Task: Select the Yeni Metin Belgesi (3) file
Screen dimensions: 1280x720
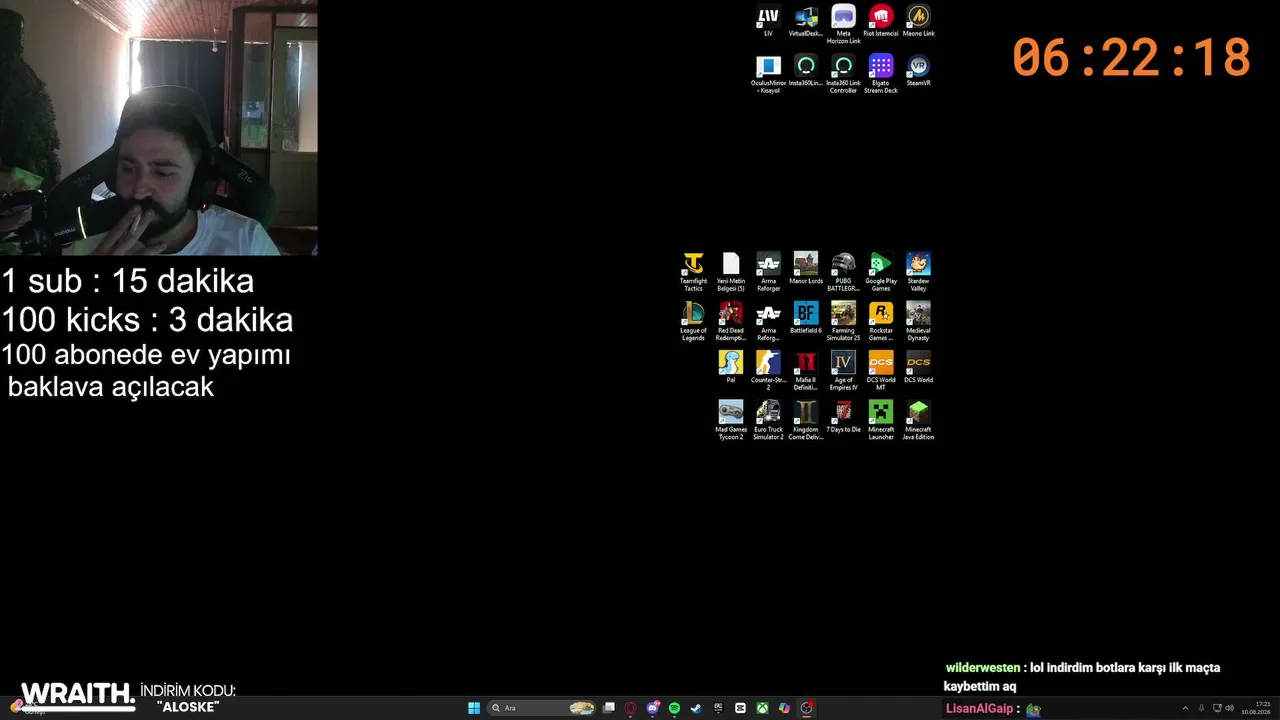Action: coord(731,272)
